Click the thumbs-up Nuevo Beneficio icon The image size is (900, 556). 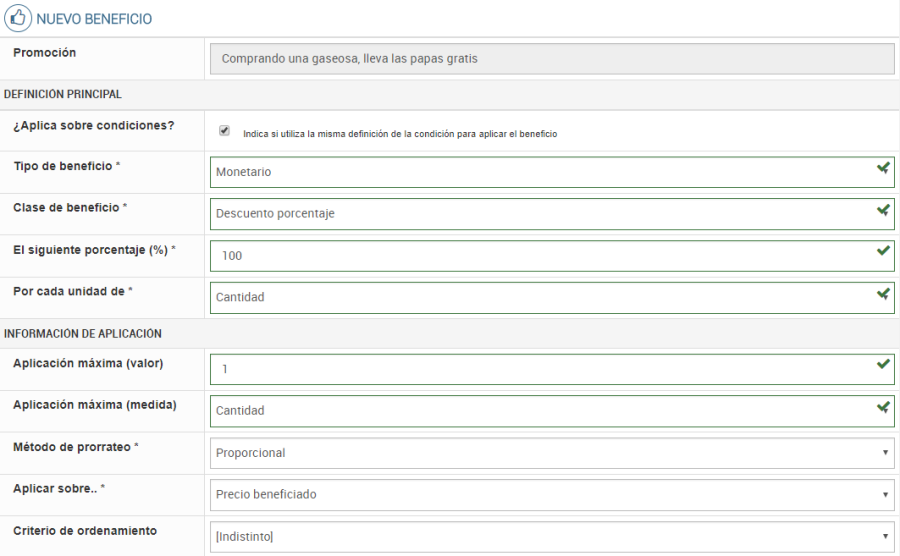17,18
